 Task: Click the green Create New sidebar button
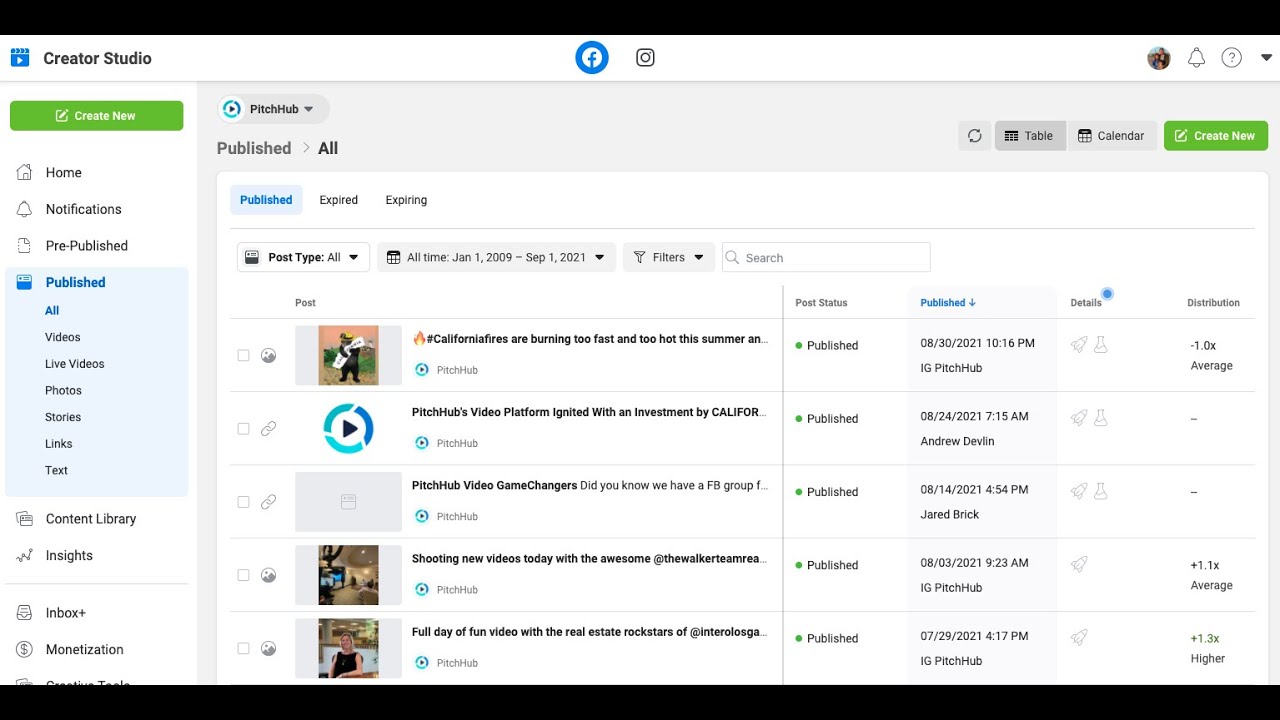97,116
